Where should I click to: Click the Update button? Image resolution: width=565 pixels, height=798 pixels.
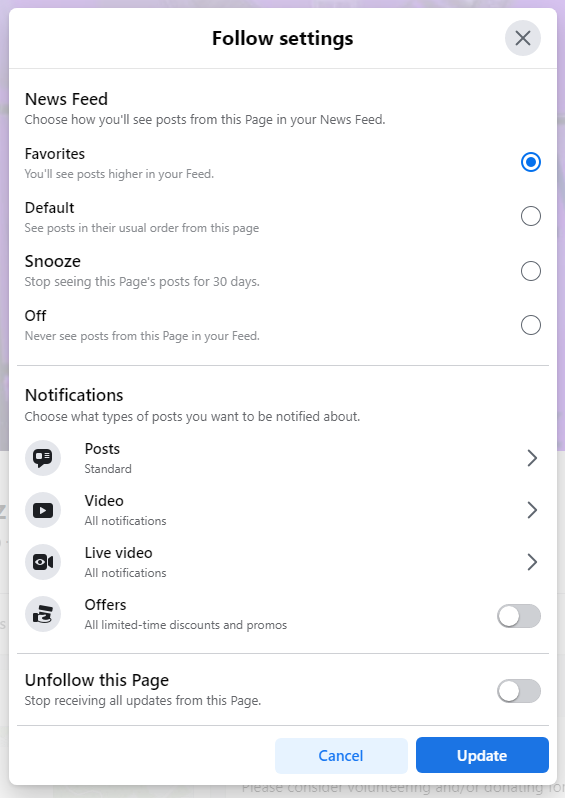[482, 755]
